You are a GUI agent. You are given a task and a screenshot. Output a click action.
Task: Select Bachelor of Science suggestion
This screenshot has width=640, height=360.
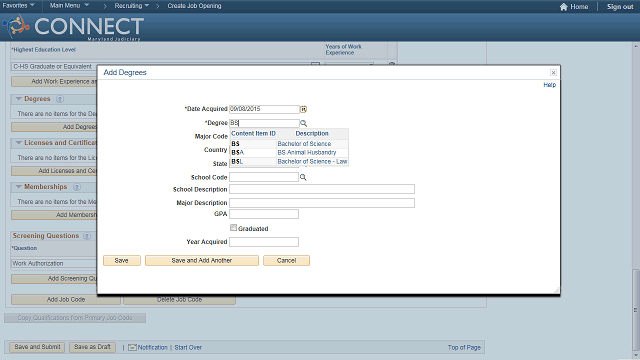pyautogui.click(x=304, y=144)
